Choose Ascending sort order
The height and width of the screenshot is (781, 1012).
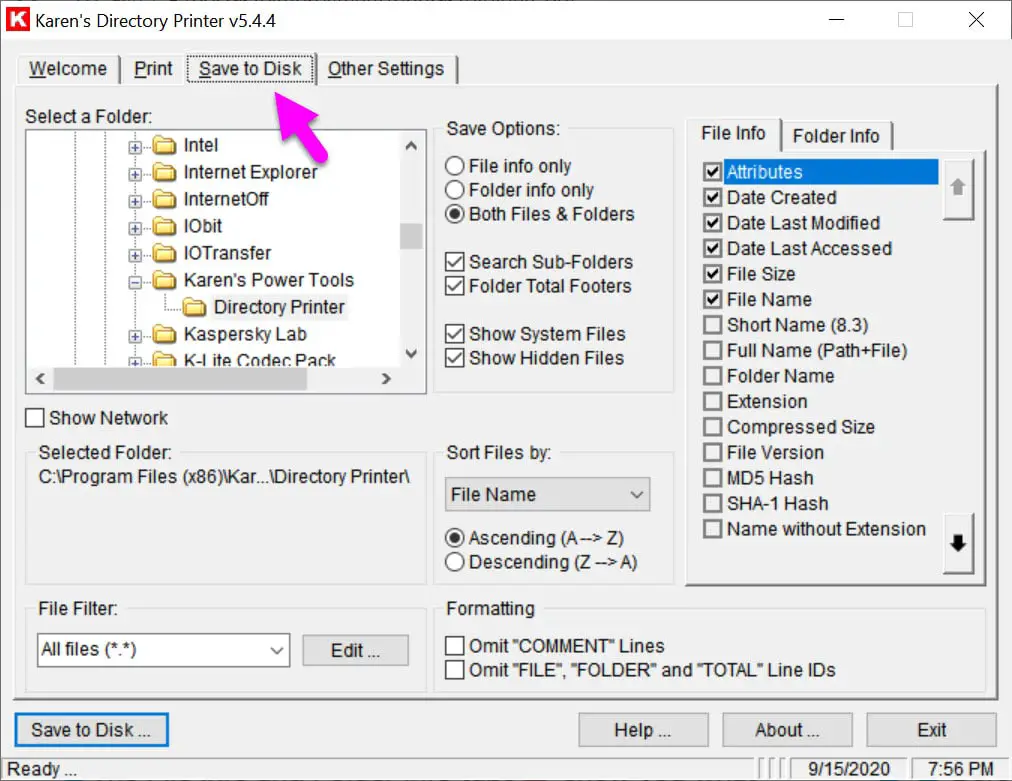pyautogui.click(x=534, y=538)
